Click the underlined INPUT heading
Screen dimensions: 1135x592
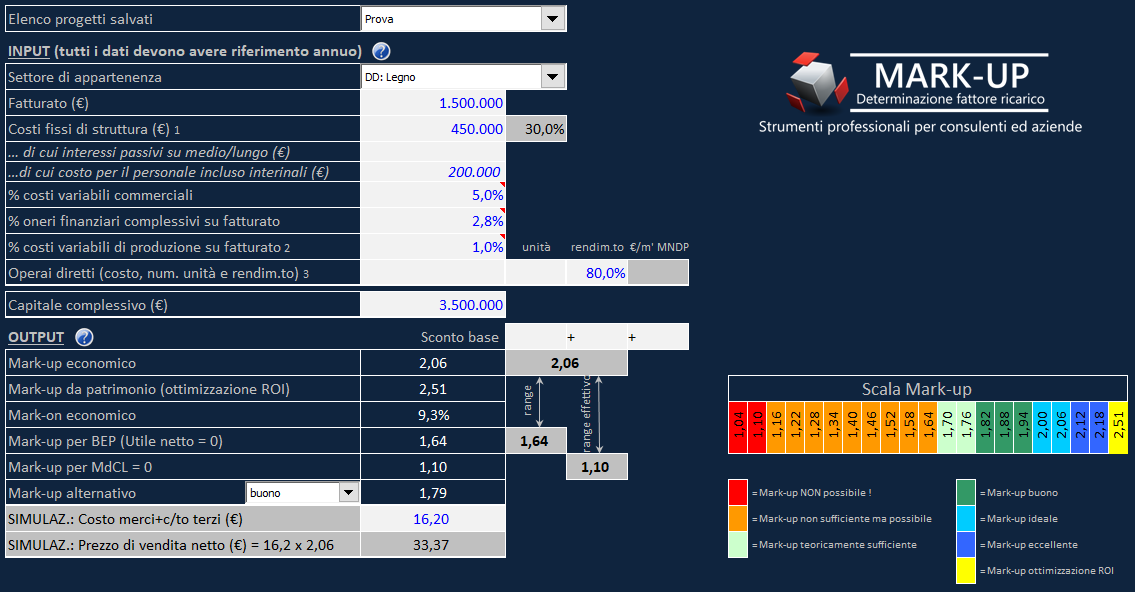tap(29, 51)
